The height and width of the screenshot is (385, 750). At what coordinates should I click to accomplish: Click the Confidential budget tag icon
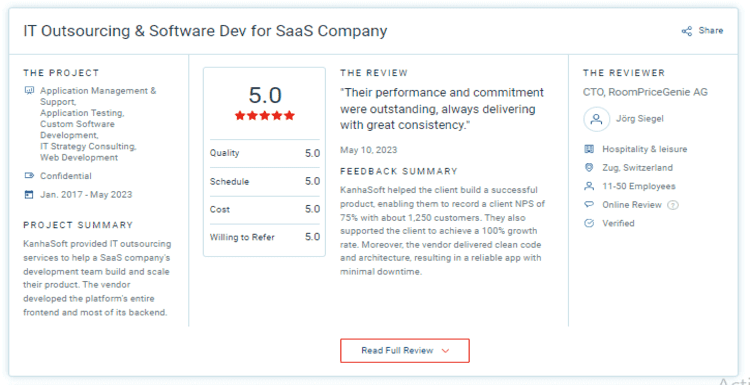[29, 176]
